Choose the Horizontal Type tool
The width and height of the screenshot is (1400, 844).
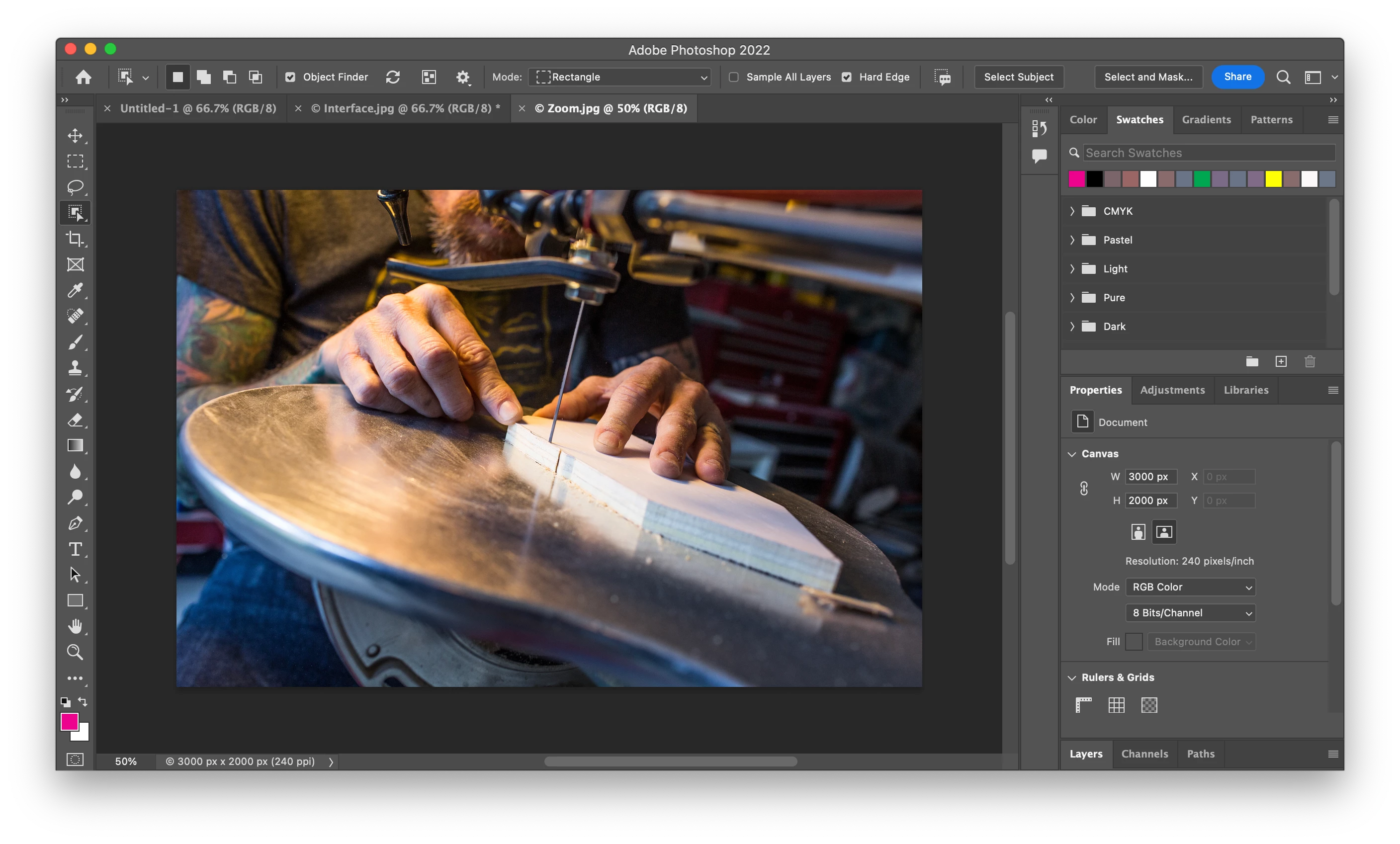75,549
